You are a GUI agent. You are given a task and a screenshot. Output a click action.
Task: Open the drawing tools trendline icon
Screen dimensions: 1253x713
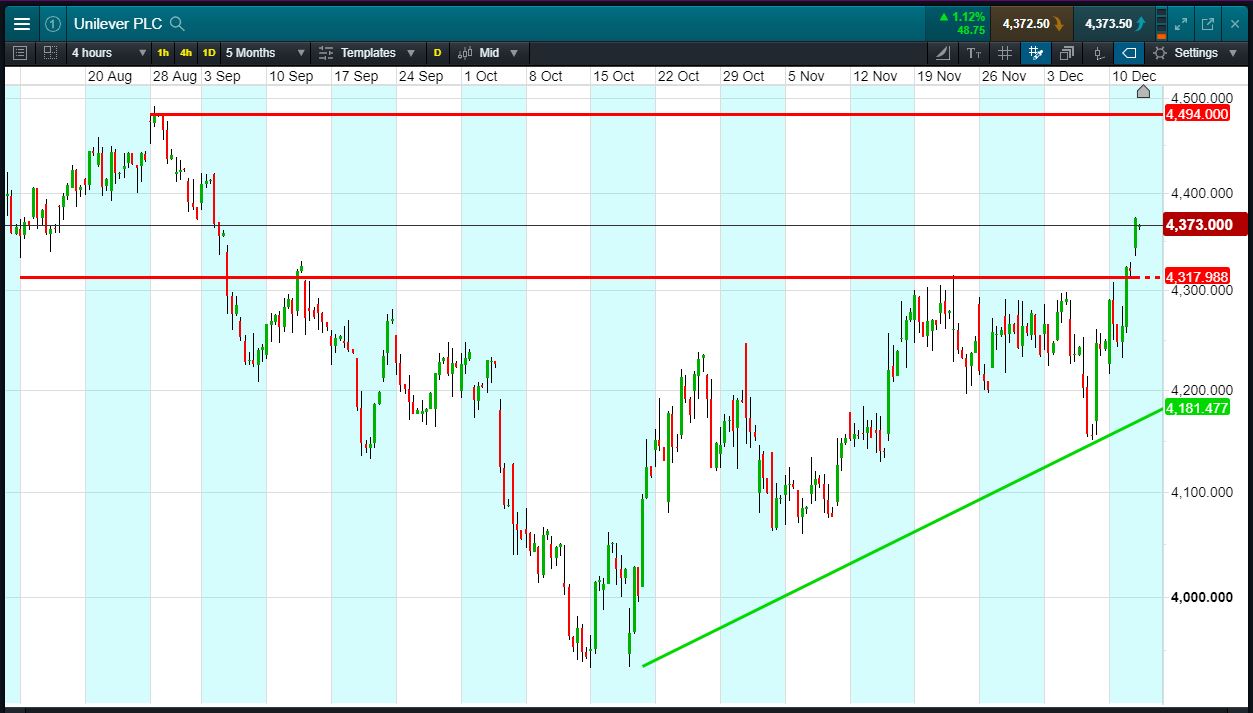click(943, 53)
